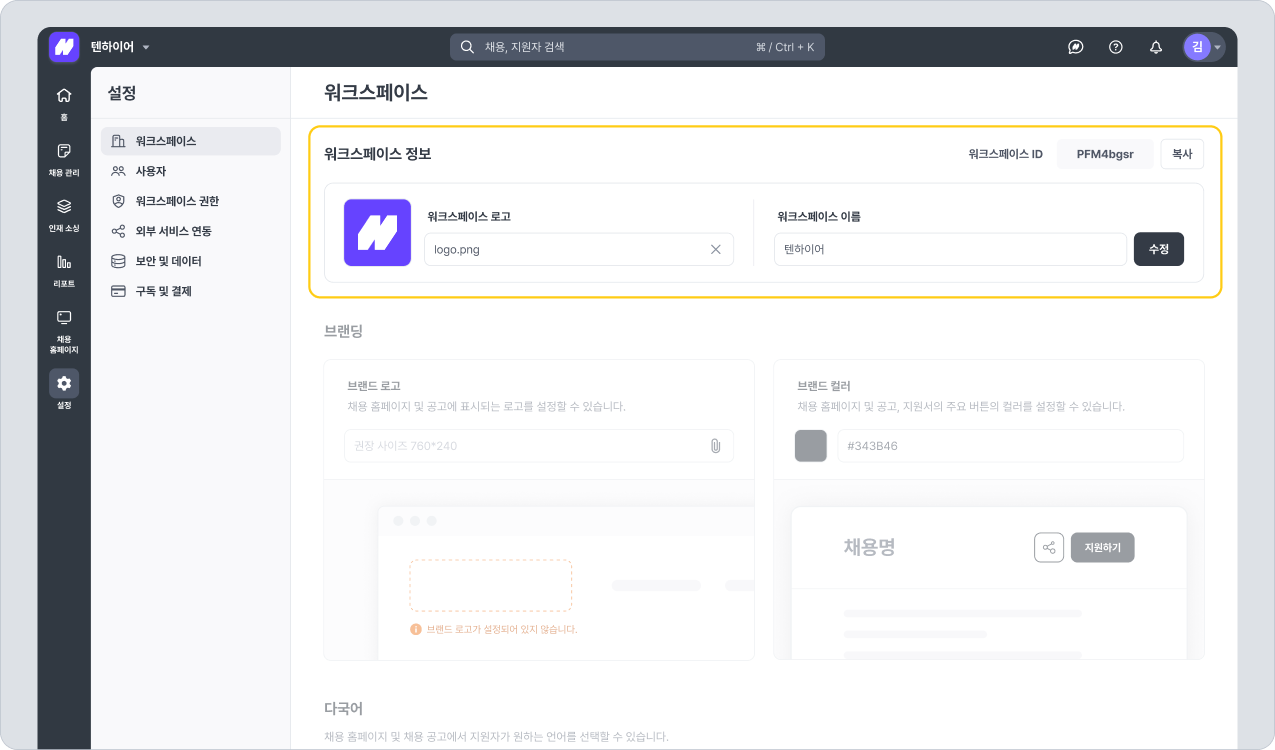Expand the profile menu arrow
This screenshot has height=750, width=1275.
pos(1218,48)
